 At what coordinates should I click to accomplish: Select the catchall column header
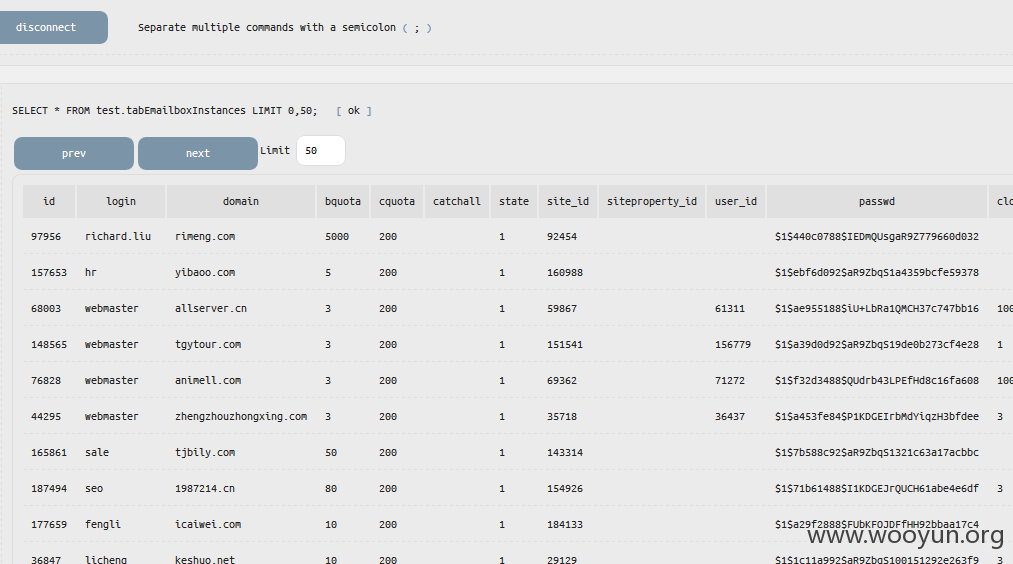point(457,202)
